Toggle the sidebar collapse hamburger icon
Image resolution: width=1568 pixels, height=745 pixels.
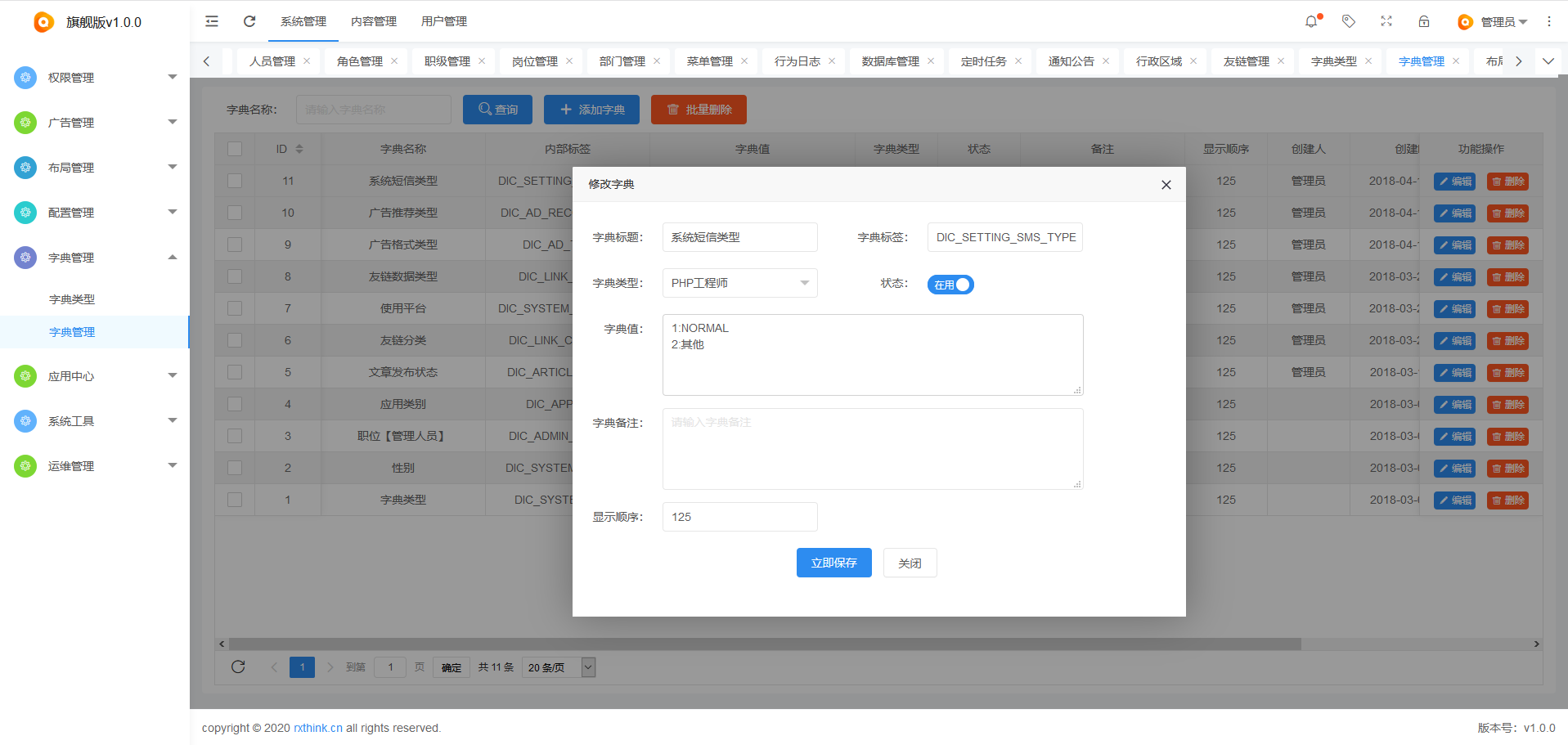tap(212, 21)
